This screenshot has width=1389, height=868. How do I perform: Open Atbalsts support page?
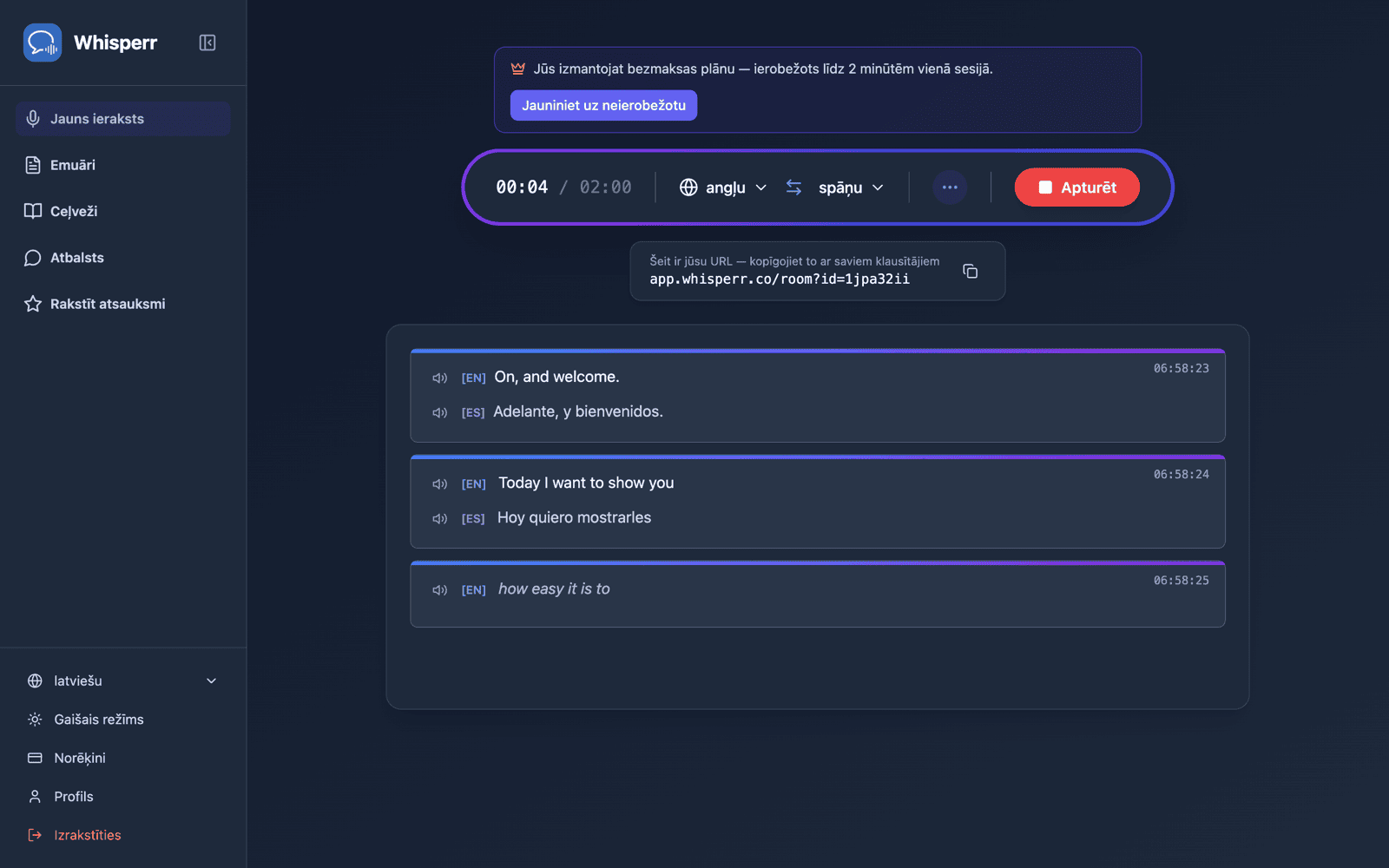[122, 258]
